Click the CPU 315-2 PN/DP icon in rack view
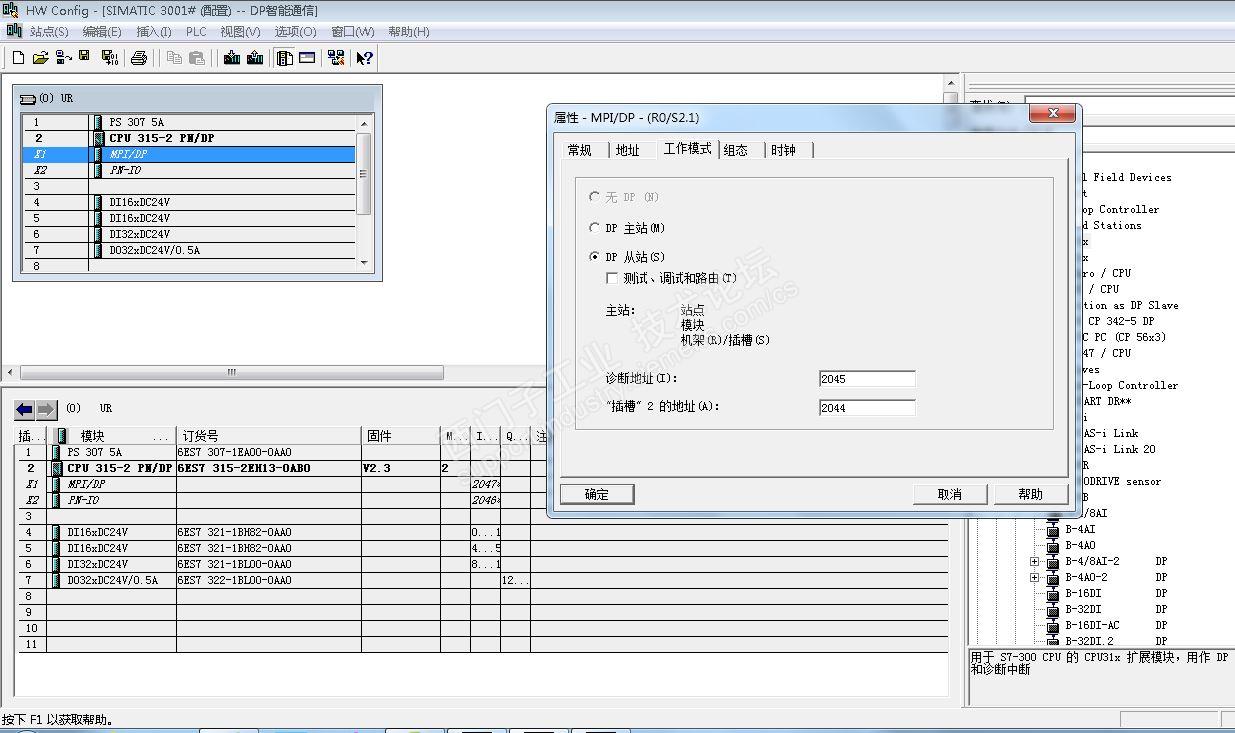1235x733 pixels. tap(98, 138)
